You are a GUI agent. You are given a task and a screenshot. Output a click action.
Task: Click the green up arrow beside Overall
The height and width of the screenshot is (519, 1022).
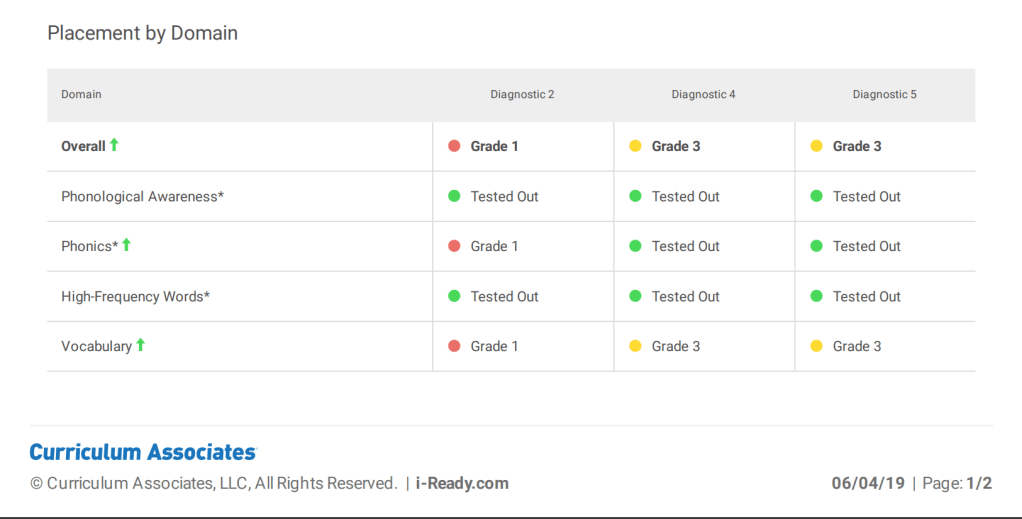pos(114,145)
